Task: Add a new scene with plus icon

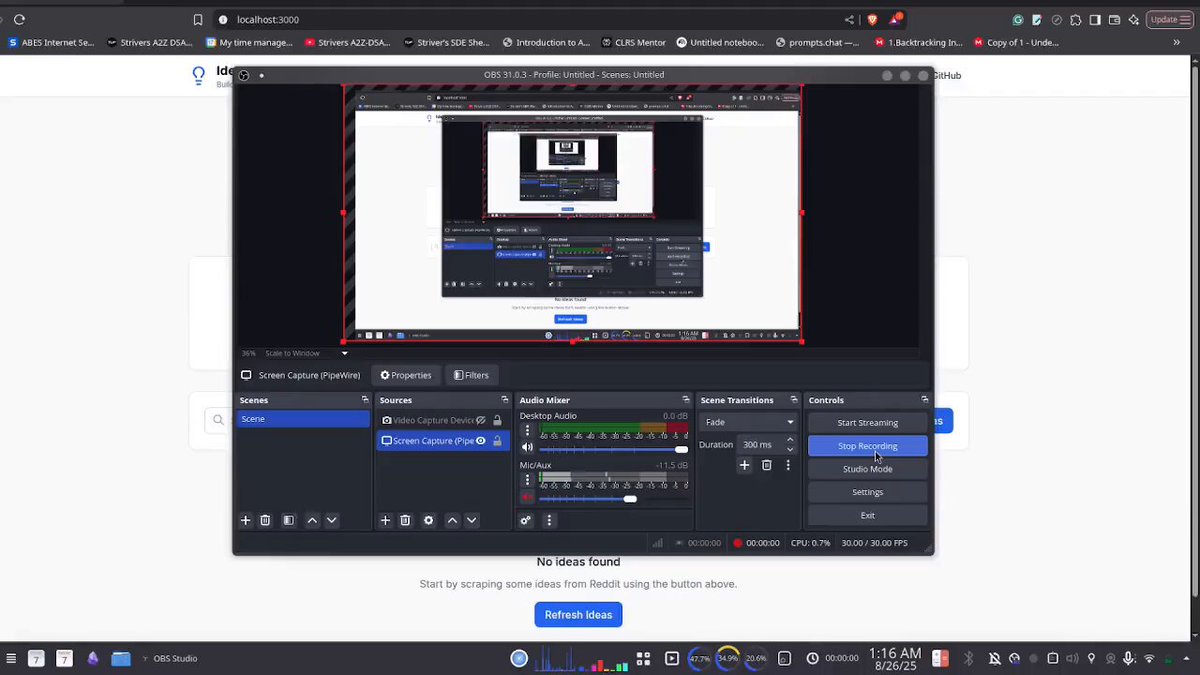Action: click(245, 520)
